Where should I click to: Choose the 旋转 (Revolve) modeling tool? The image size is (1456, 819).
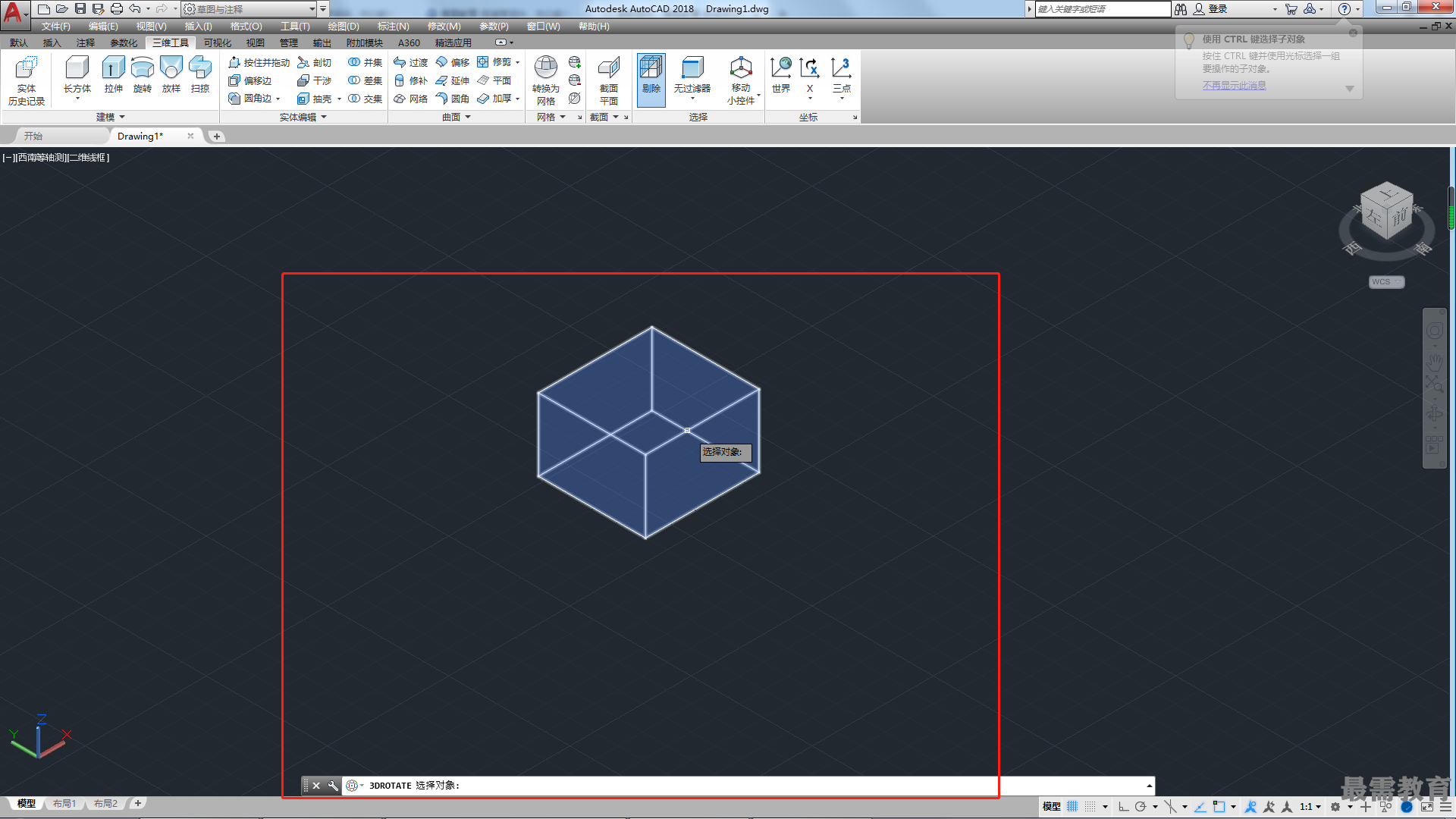pyautogui.click(x=142, y=75)
